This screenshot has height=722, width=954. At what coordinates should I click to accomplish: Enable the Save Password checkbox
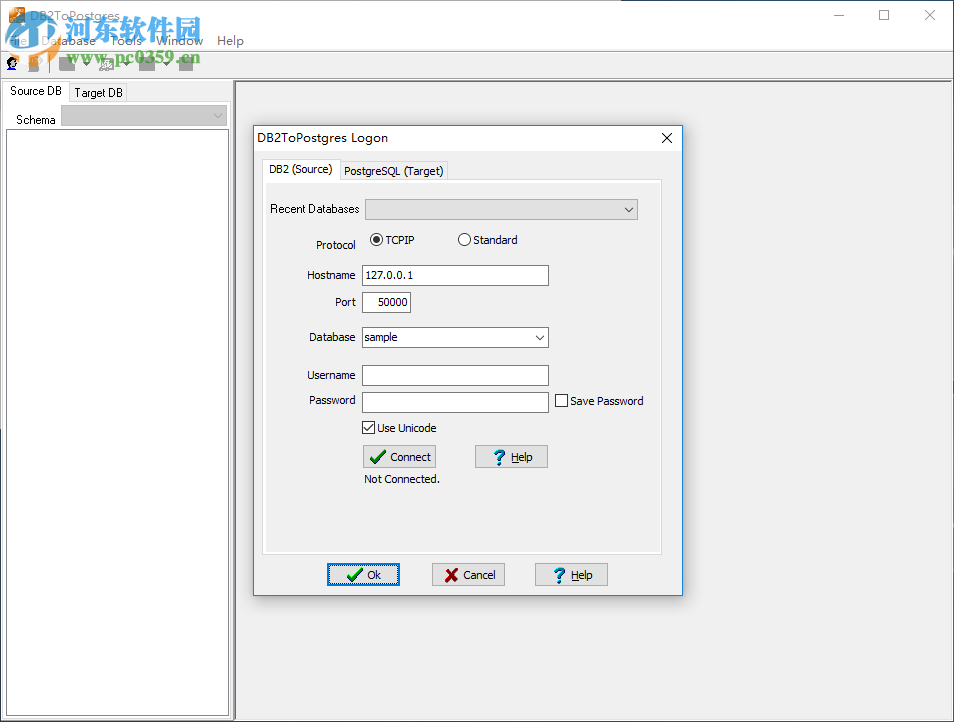[561, 400]
